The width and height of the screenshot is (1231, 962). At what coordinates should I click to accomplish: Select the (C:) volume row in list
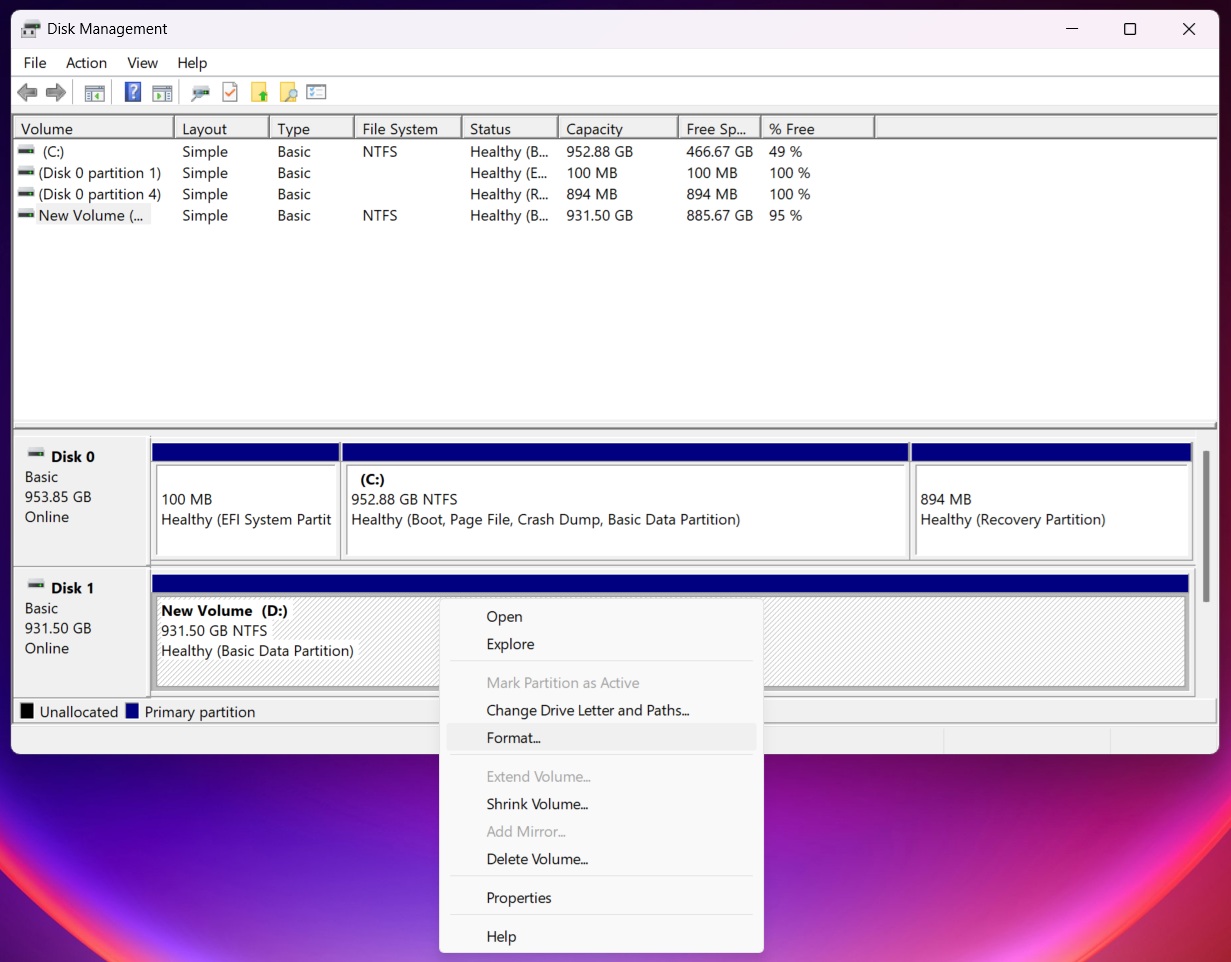click(52, 152)
